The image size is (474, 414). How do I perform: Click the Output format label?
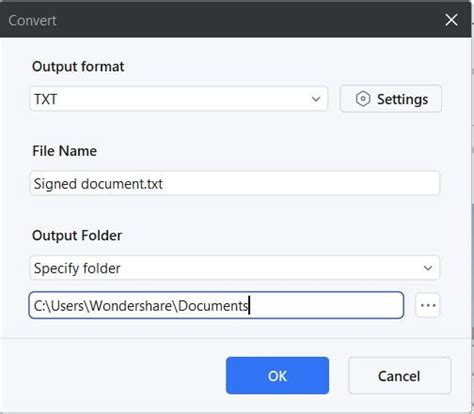(x=78, y=66)
